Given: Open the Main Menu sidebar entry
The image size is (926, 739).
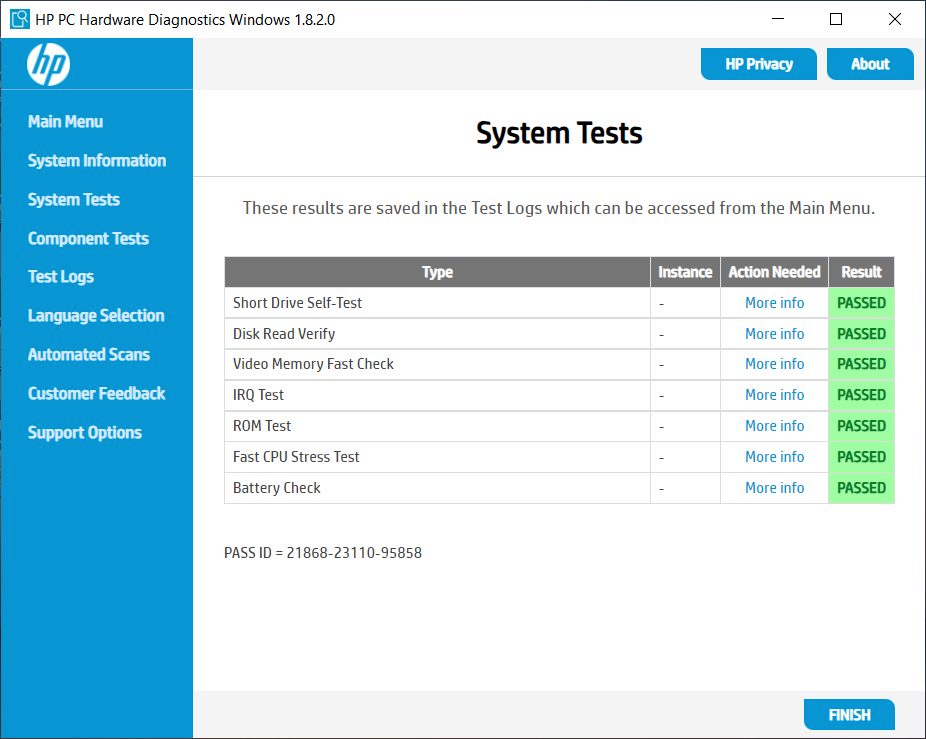Looking at the screenshot, I should (x=65, y=121).
